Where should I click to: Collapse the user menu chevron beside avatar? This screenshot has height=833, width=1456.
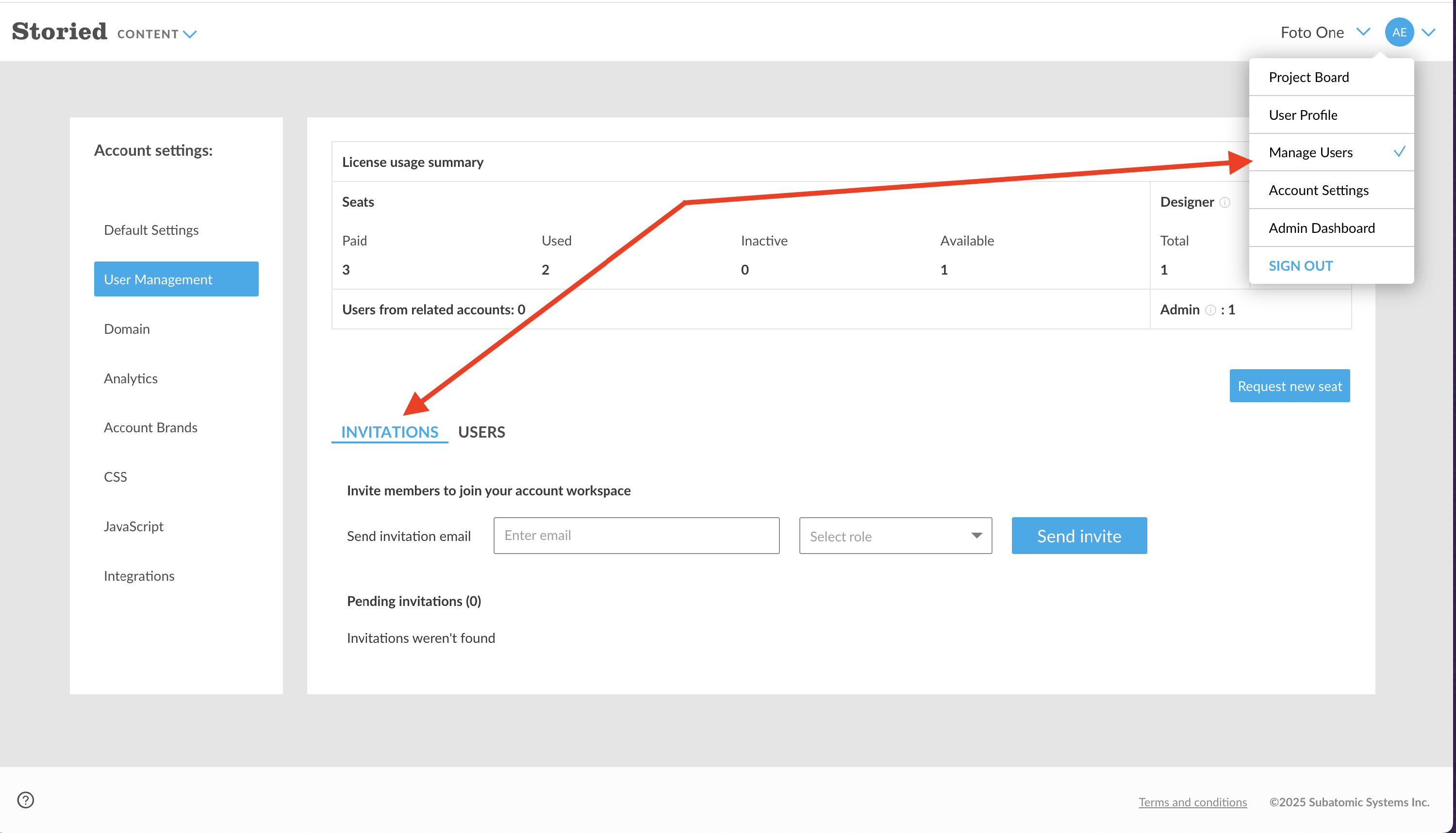pyautogui.click(x=1429, y=33)
